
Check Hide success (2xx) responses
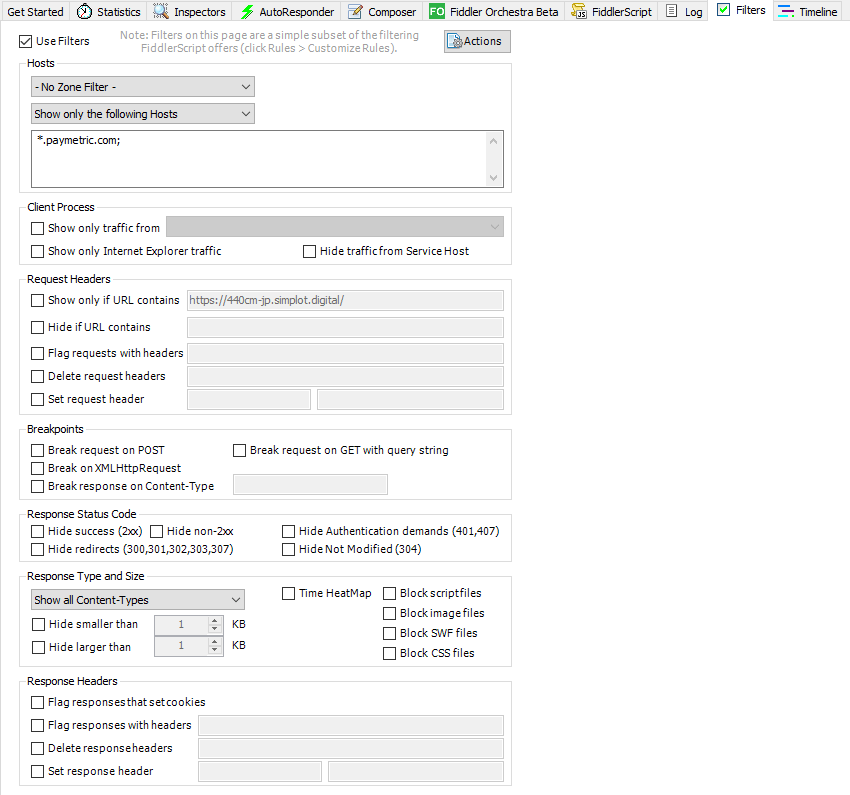[x=38, y=531]
